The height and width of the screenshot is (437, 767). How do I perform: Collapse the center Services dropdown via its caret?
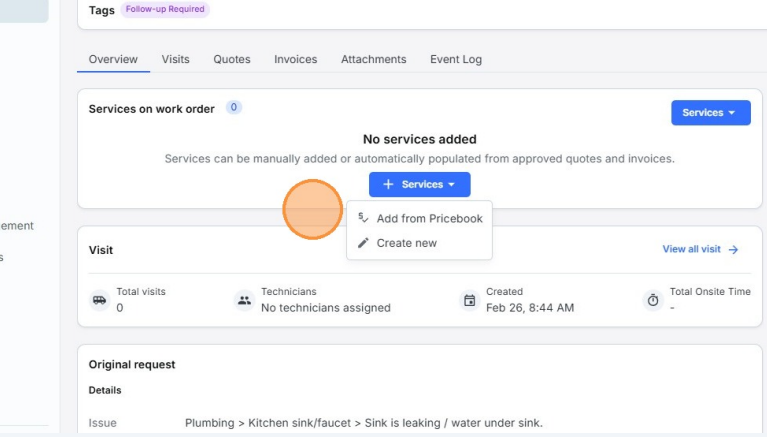tap(452, 185)
